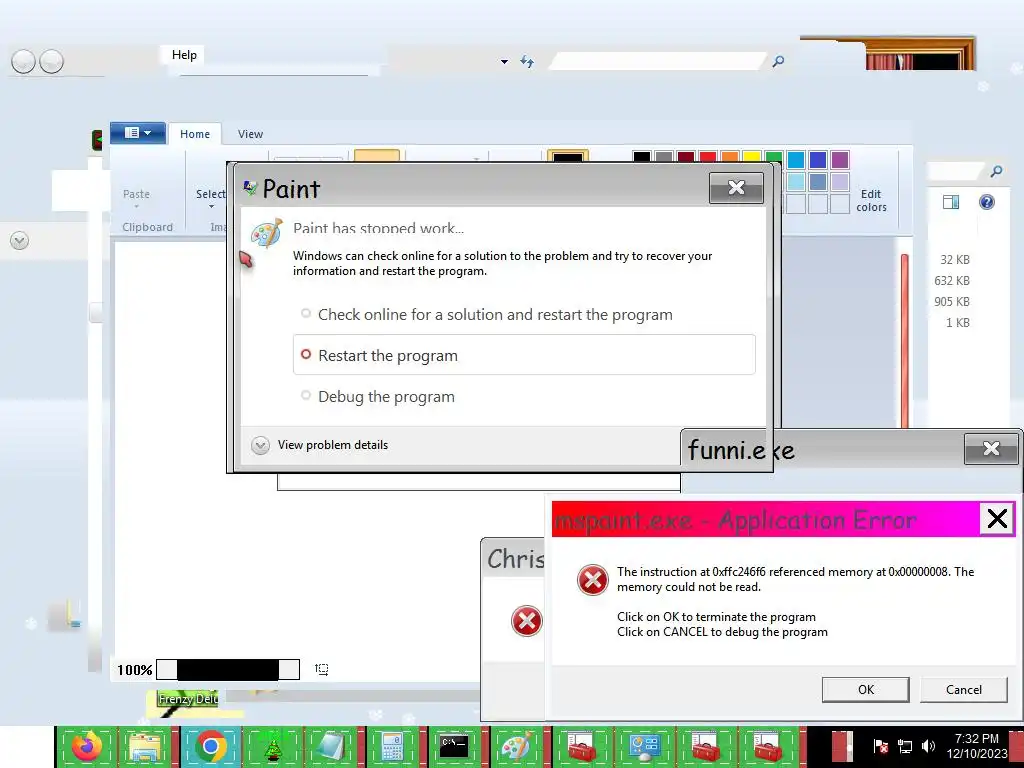Open the Control Panel taskbar icon

(x=643, y=747)
